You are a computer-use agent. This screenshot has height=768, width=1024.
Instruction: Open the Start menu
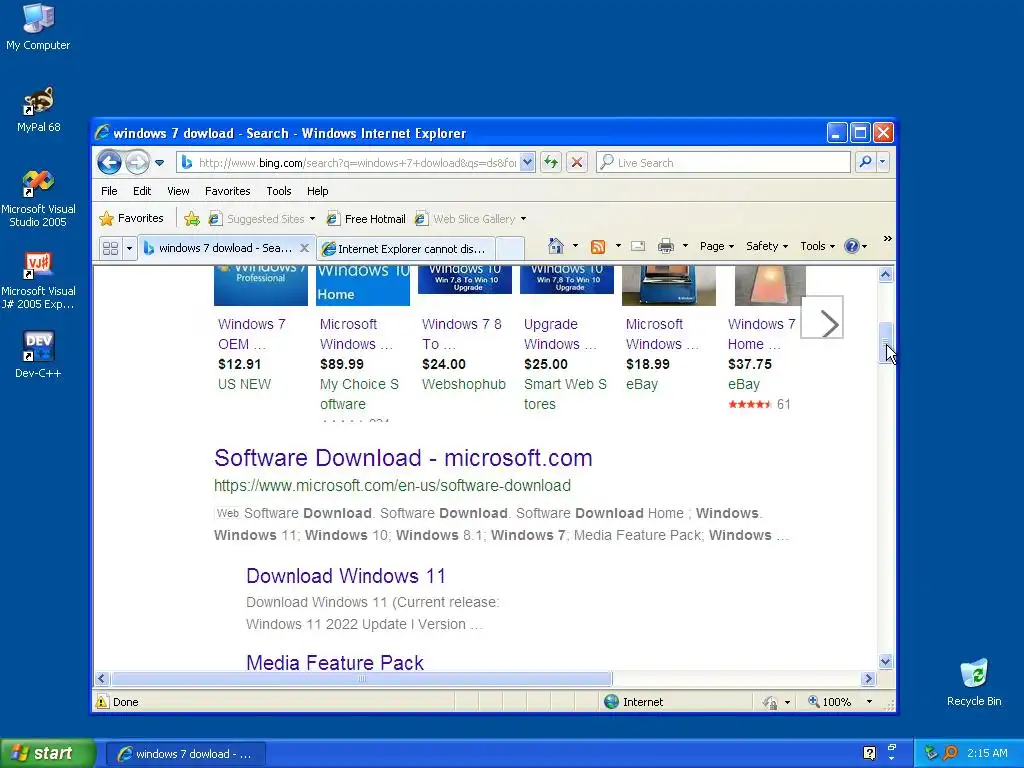(47, 754)
